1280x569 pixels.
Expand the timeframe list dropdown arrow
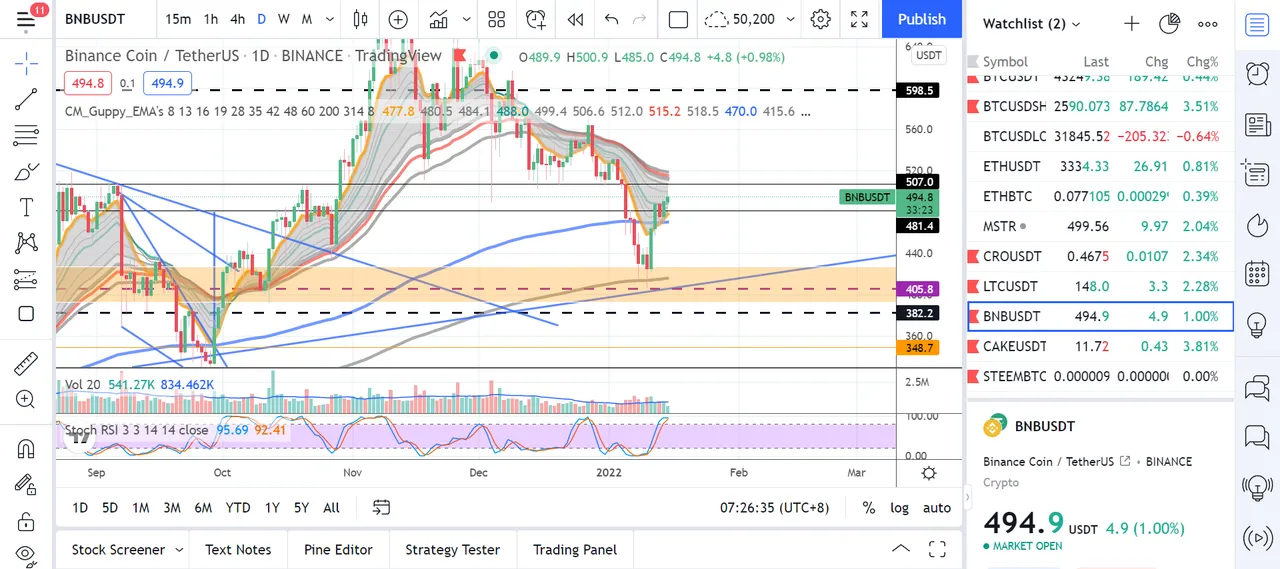pyautogui.click(x=330, y=19)
